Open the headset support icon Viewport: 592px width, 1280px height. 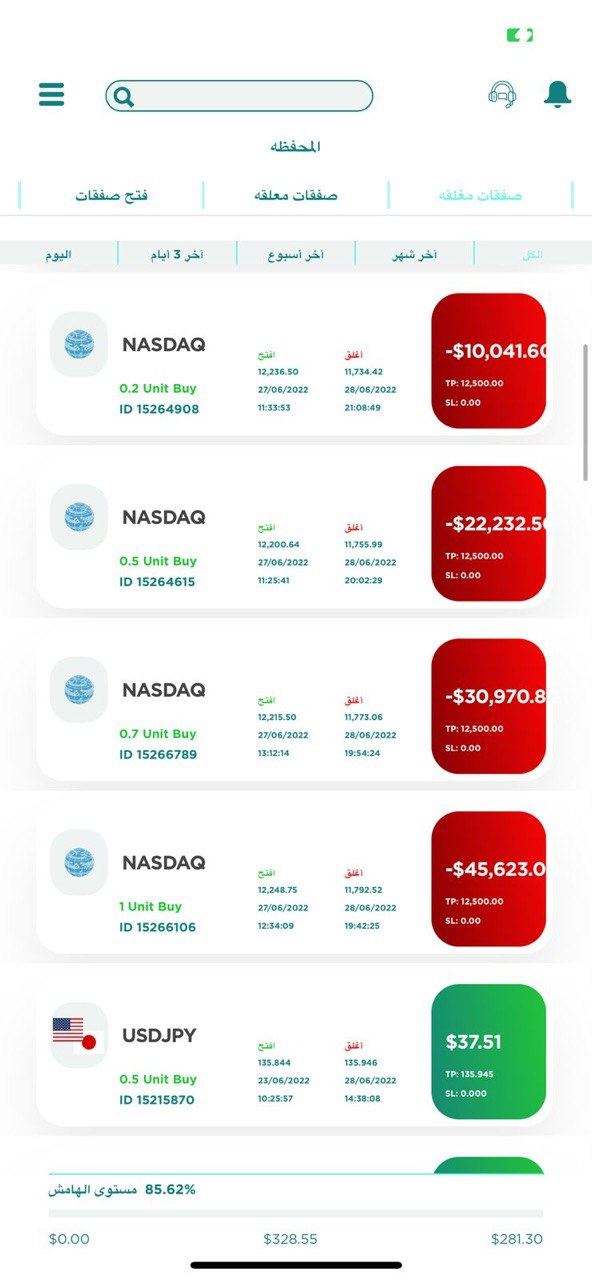click(503, 95)
